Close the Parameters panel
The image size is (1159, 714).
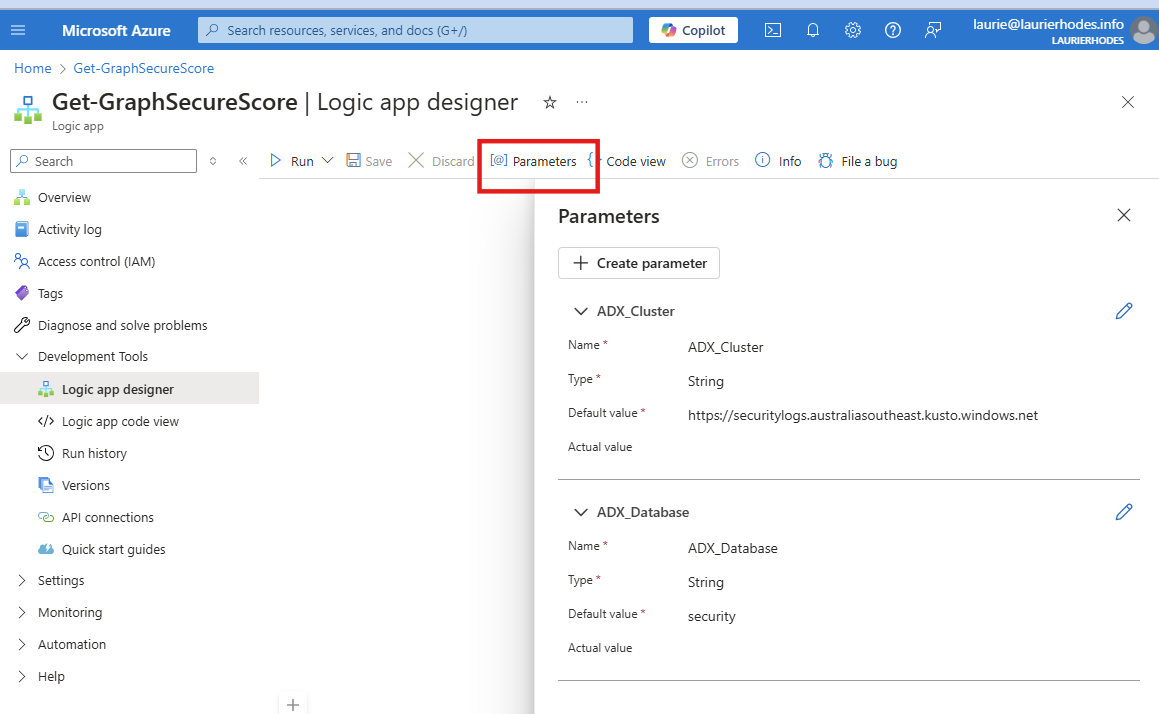point(1124,215)
